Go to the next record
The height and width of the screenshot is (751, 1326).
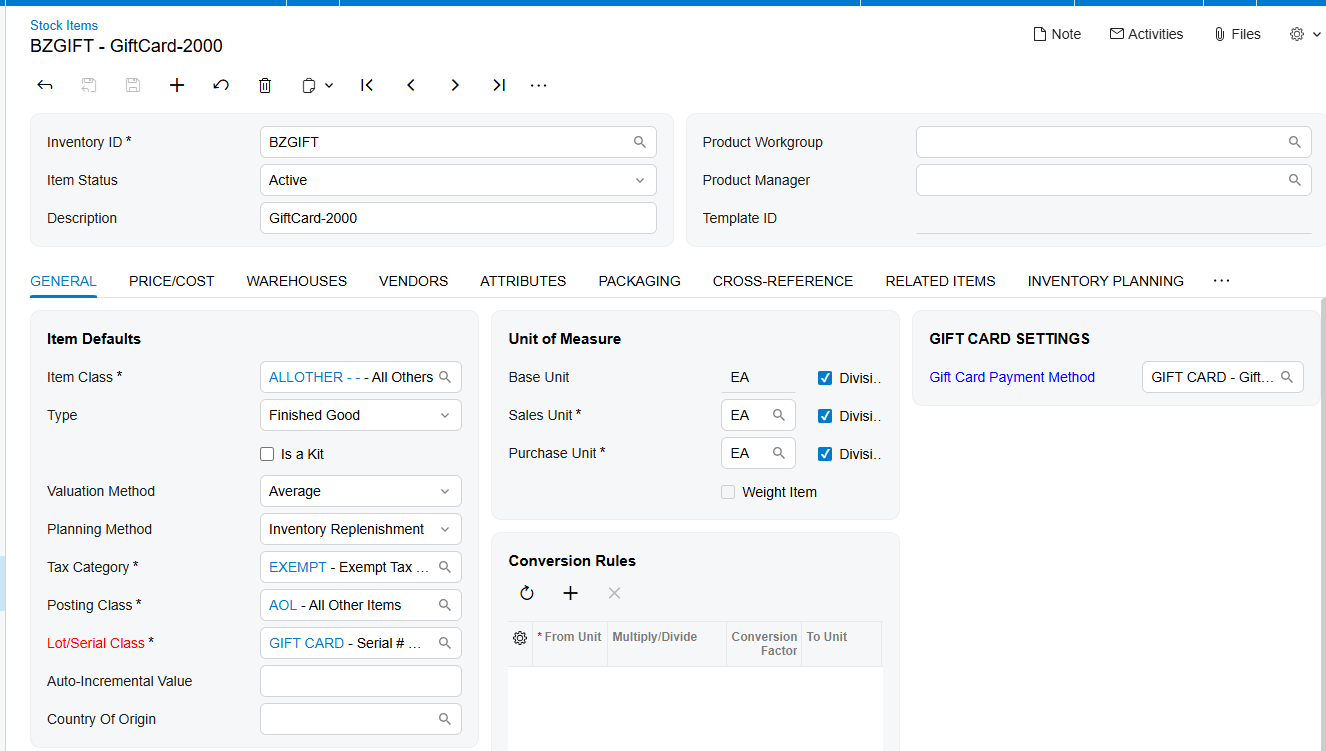(455, 85)
